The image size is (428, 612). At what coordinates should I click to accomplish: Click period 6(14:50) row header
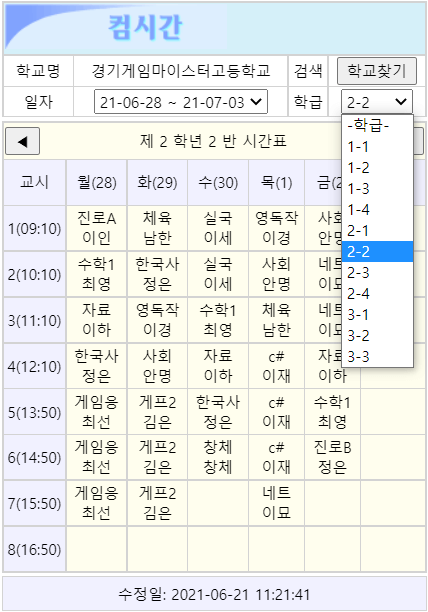[x=35, y=457]
